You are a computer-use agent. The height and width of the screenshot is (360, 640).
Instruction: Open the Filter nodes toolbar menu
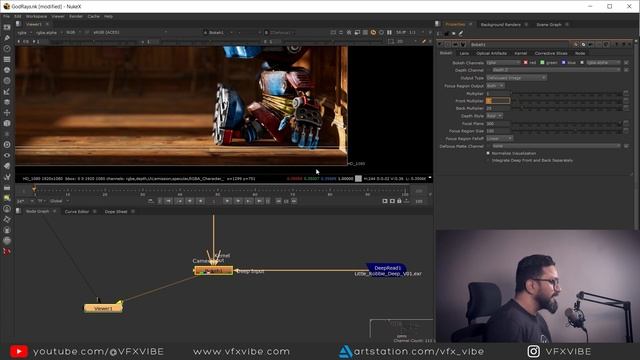7,80
